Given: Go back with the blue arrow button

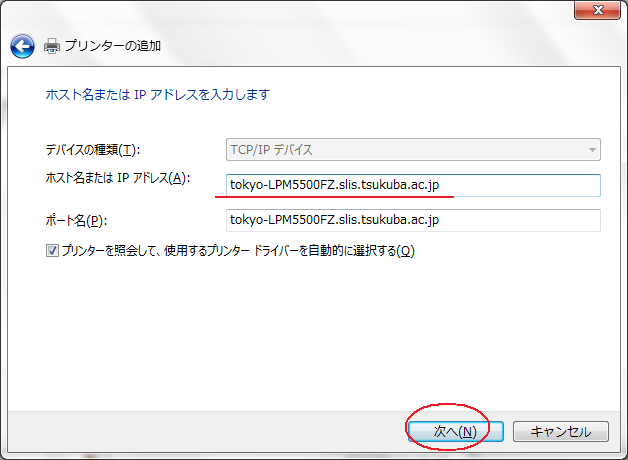Looking at the screenshot, I should [22, 46].
